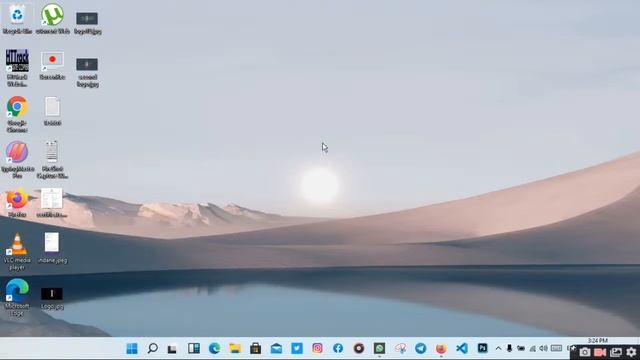Open the Widgets panel from the taskbar

pos(194,349)
